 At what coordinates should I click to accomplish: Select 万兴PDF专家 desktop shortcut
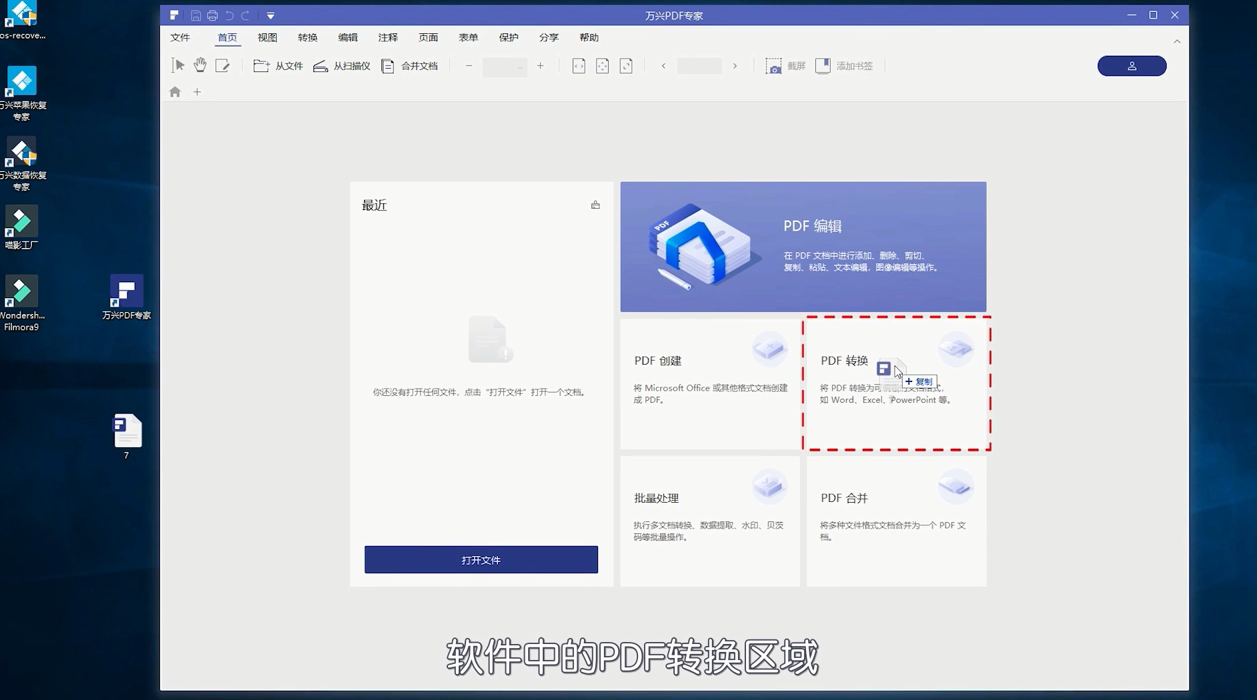tap(126, 298)
